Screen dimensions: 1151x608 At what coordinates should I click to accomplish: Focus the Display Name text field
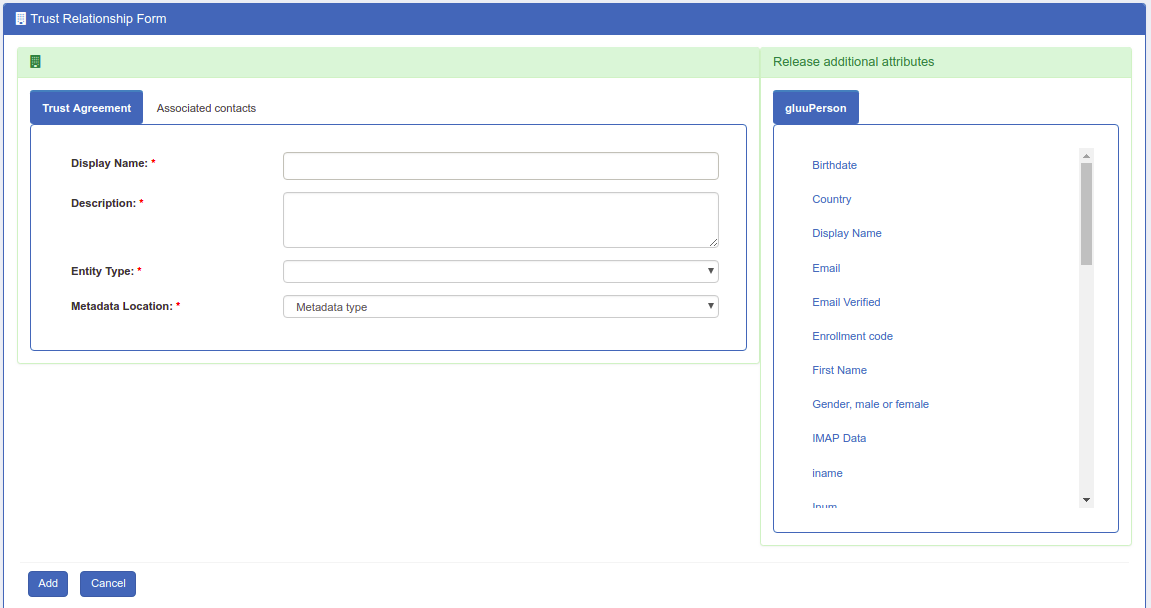(x=500, y=166)
